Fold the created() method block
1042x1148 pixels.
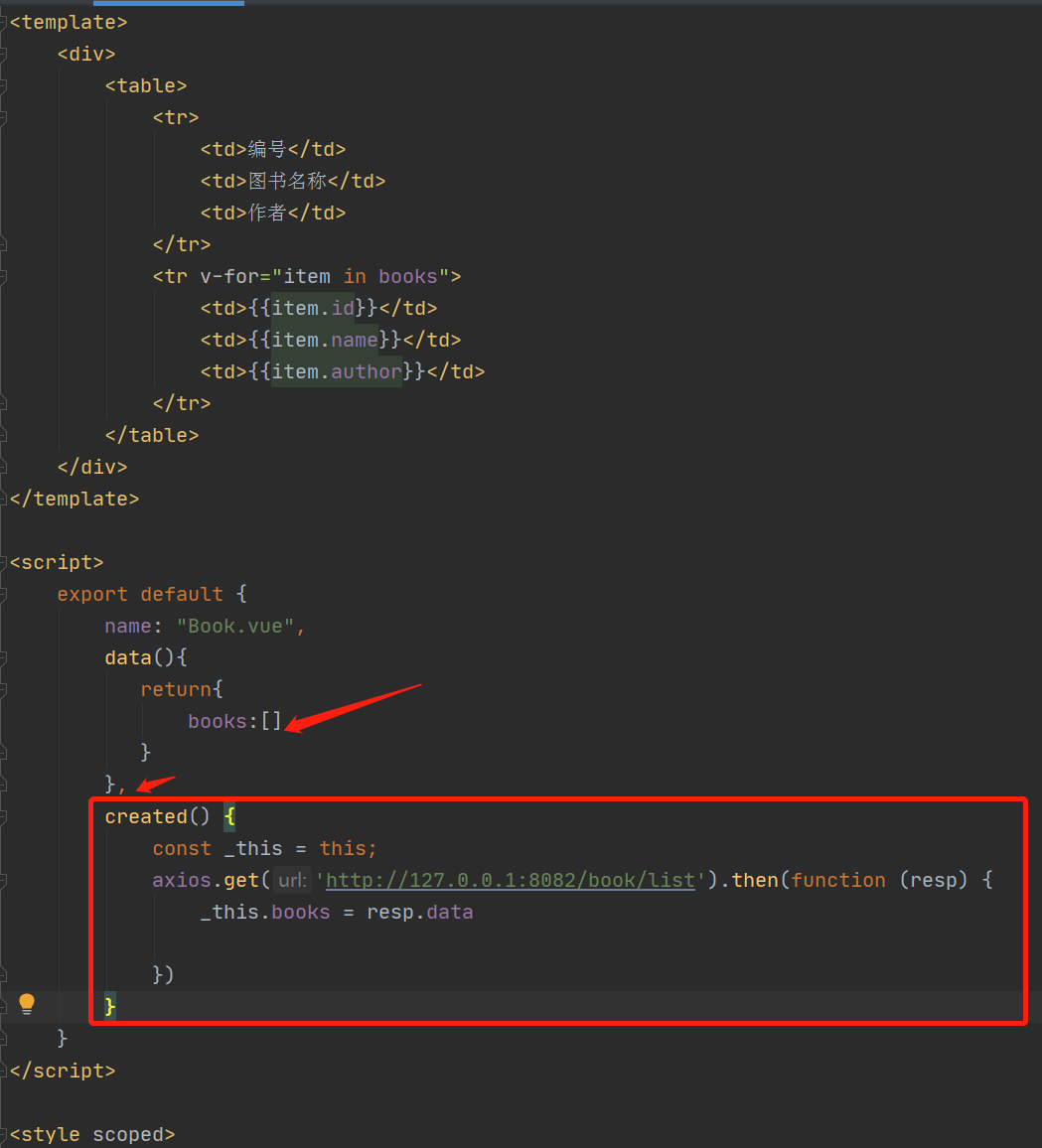(4, 817)
